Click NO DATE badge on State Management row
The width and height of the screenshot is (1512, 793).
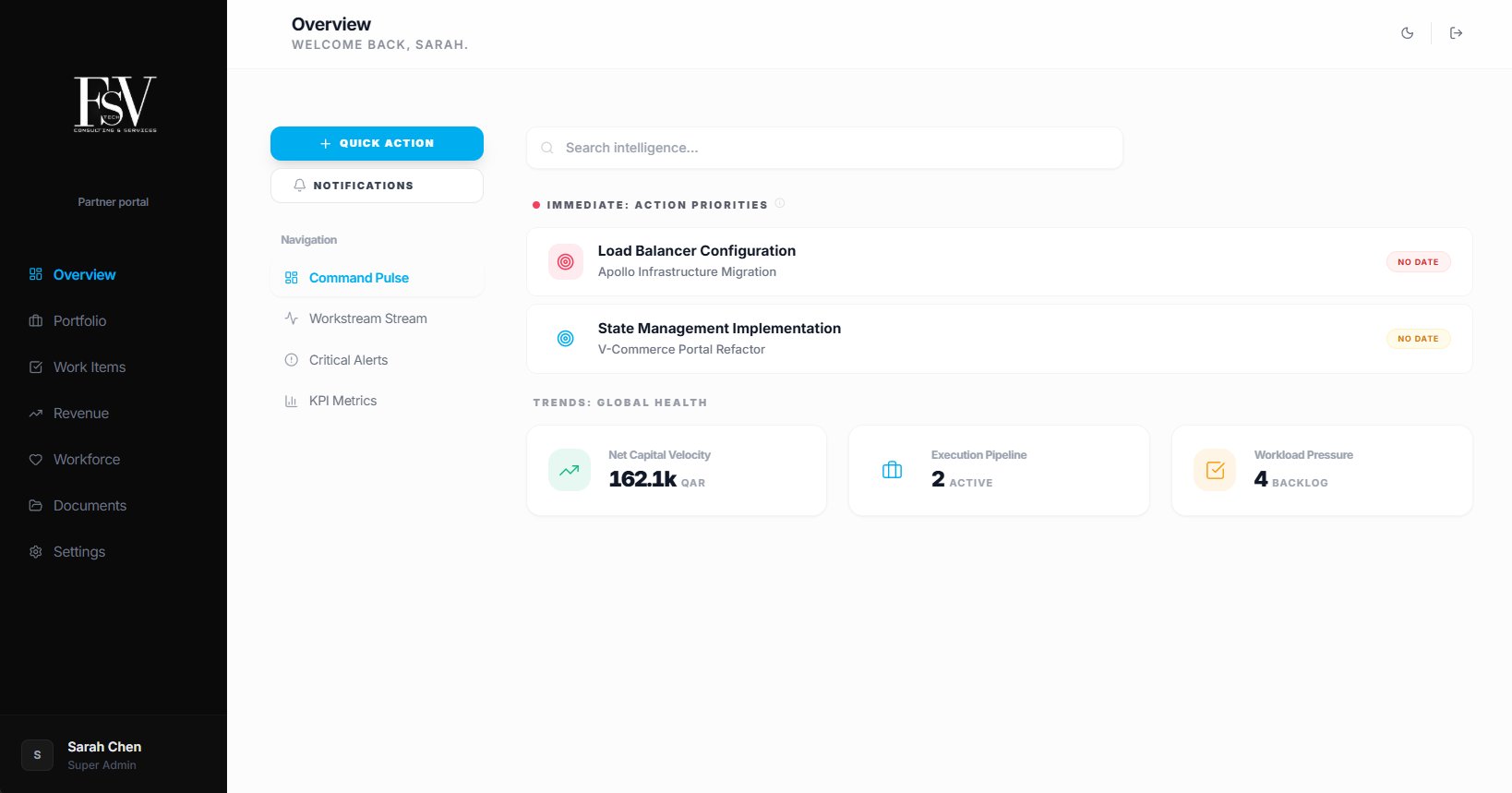1418,339
